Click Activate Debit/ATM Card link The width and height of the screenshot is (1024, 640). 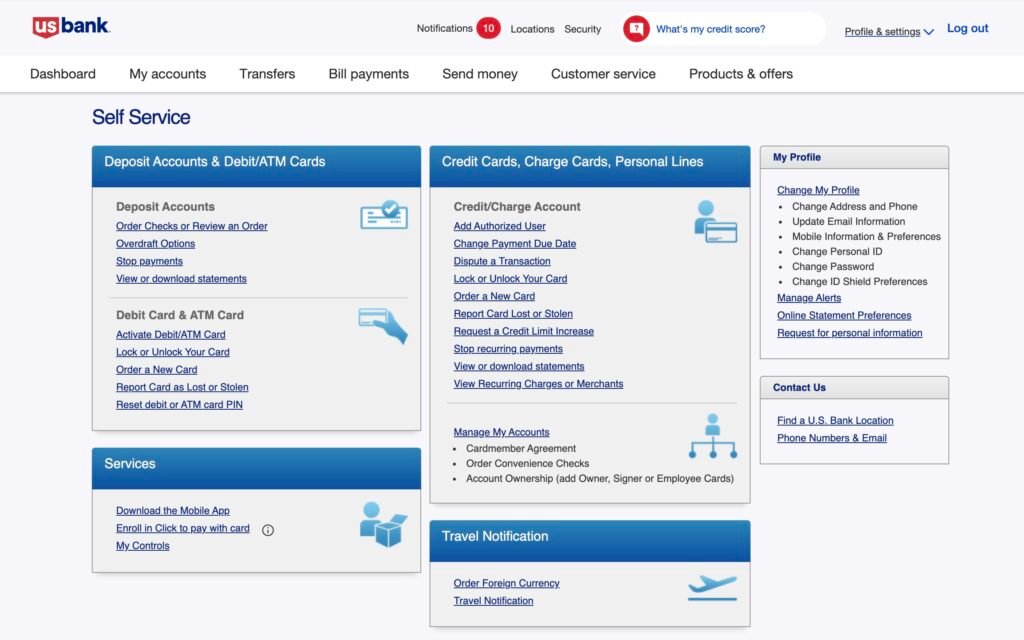click(x=170, y=334)
